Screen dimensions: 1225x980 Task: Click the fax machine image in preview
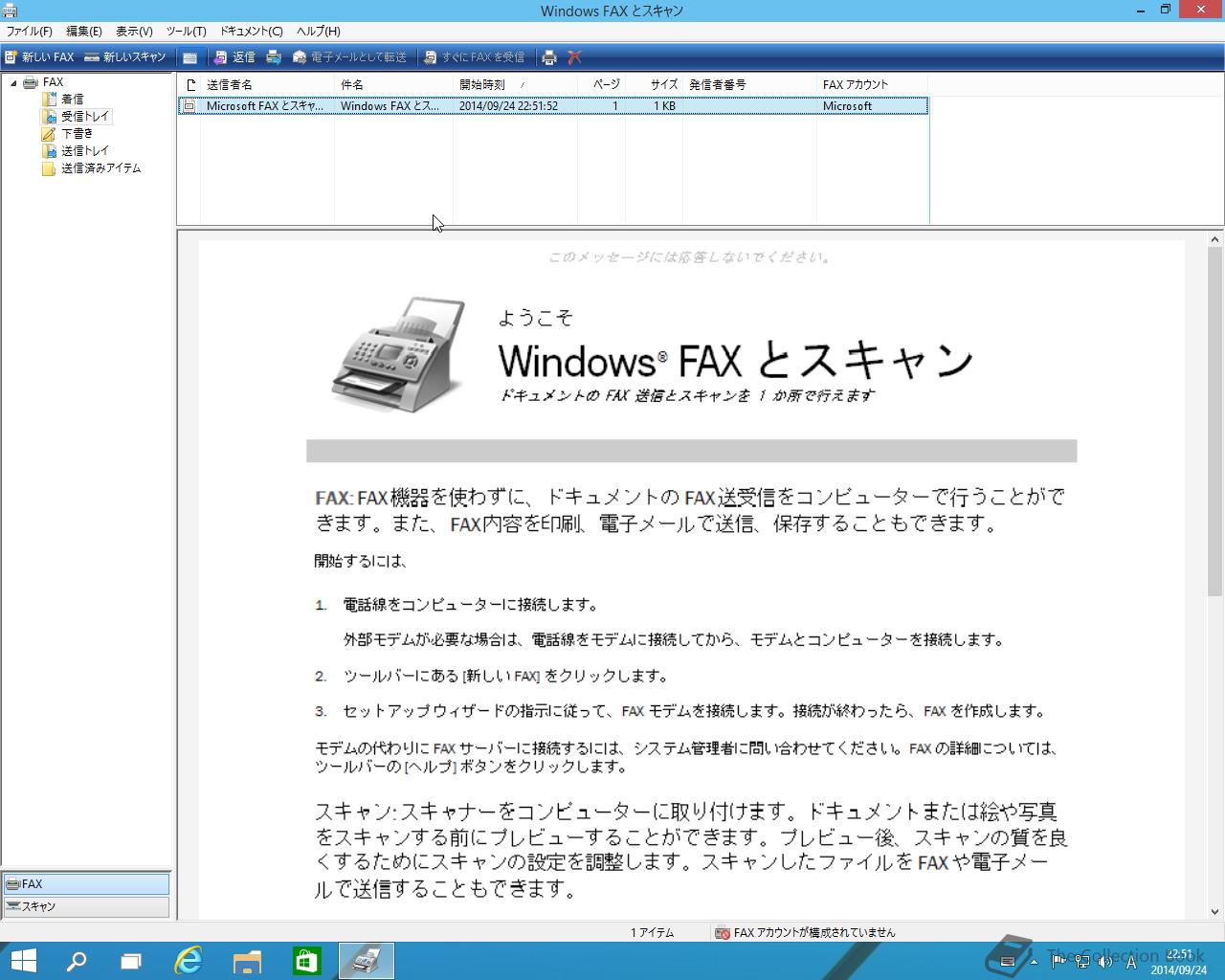(399, 355)
